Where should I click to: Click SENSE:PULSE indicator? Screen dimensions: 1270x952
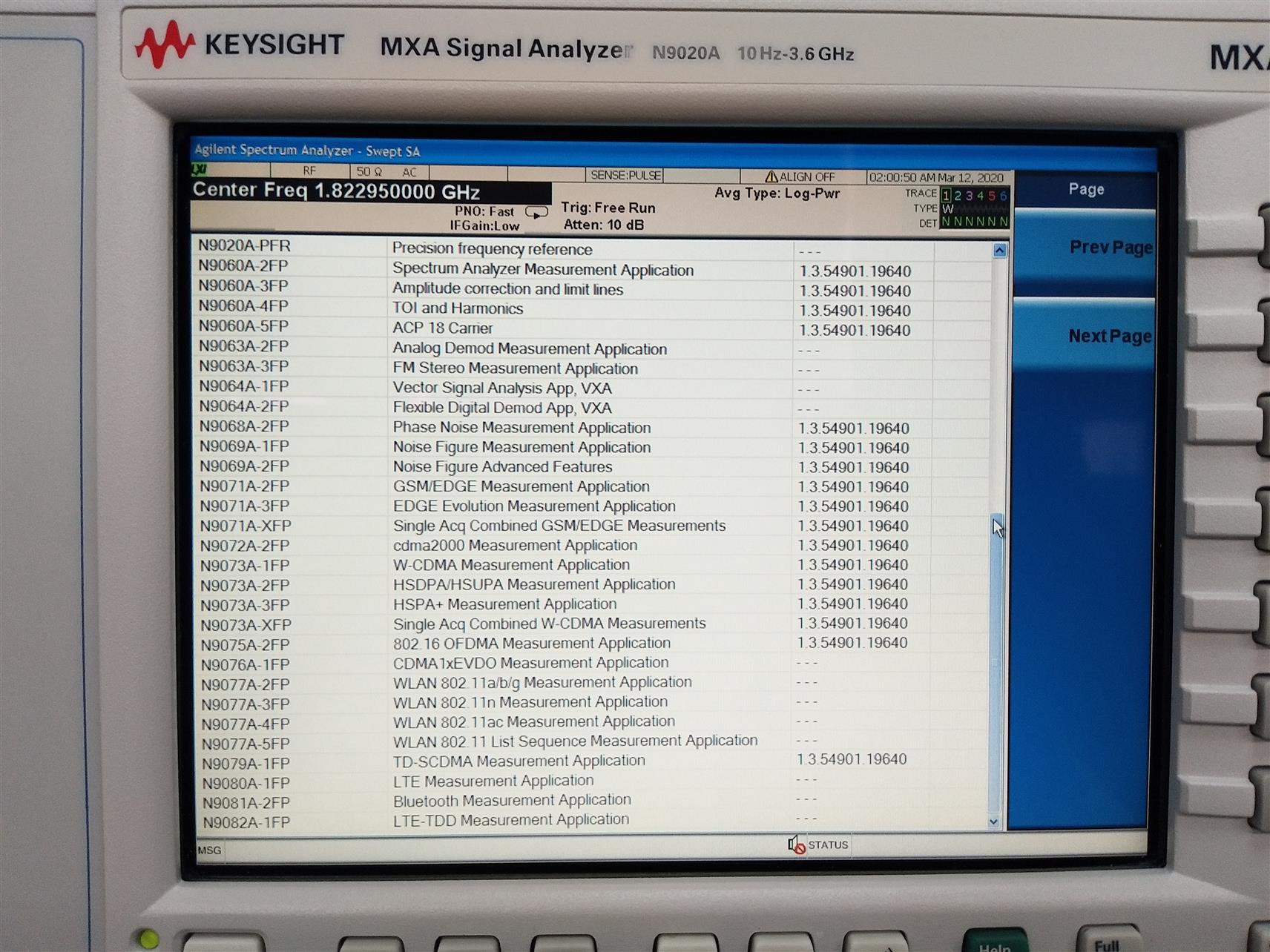tap(625, 175)
